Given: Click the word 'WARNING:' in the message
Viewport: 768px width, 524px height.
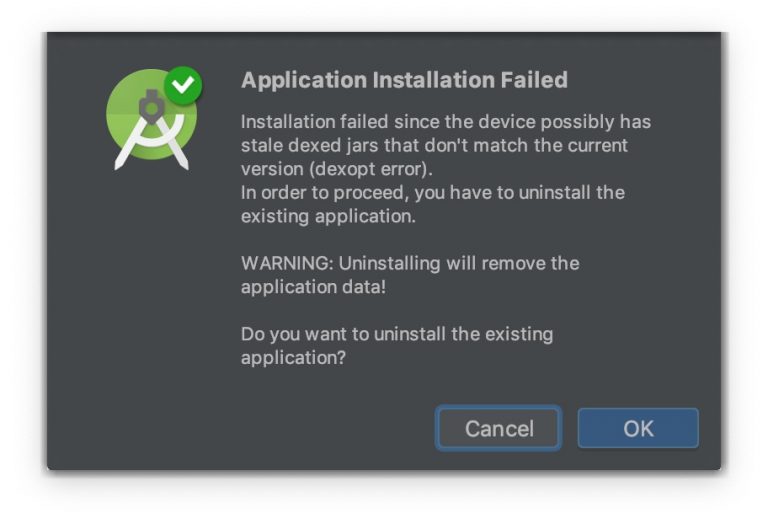Looking at the screenshot, I should coord(287,263).
